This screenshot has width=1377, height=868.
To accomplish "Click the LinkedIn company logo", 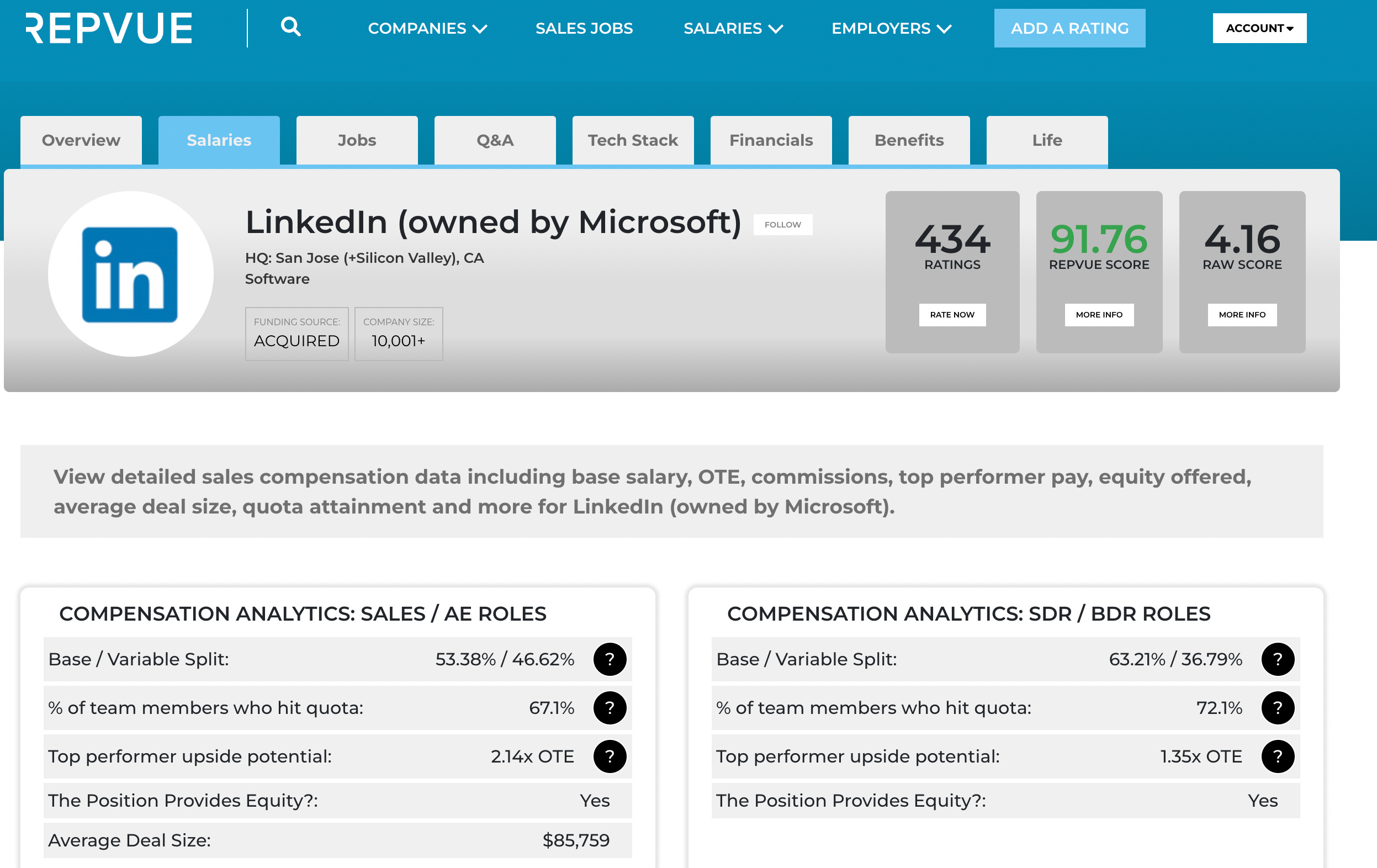I will [x=130, y=274].
